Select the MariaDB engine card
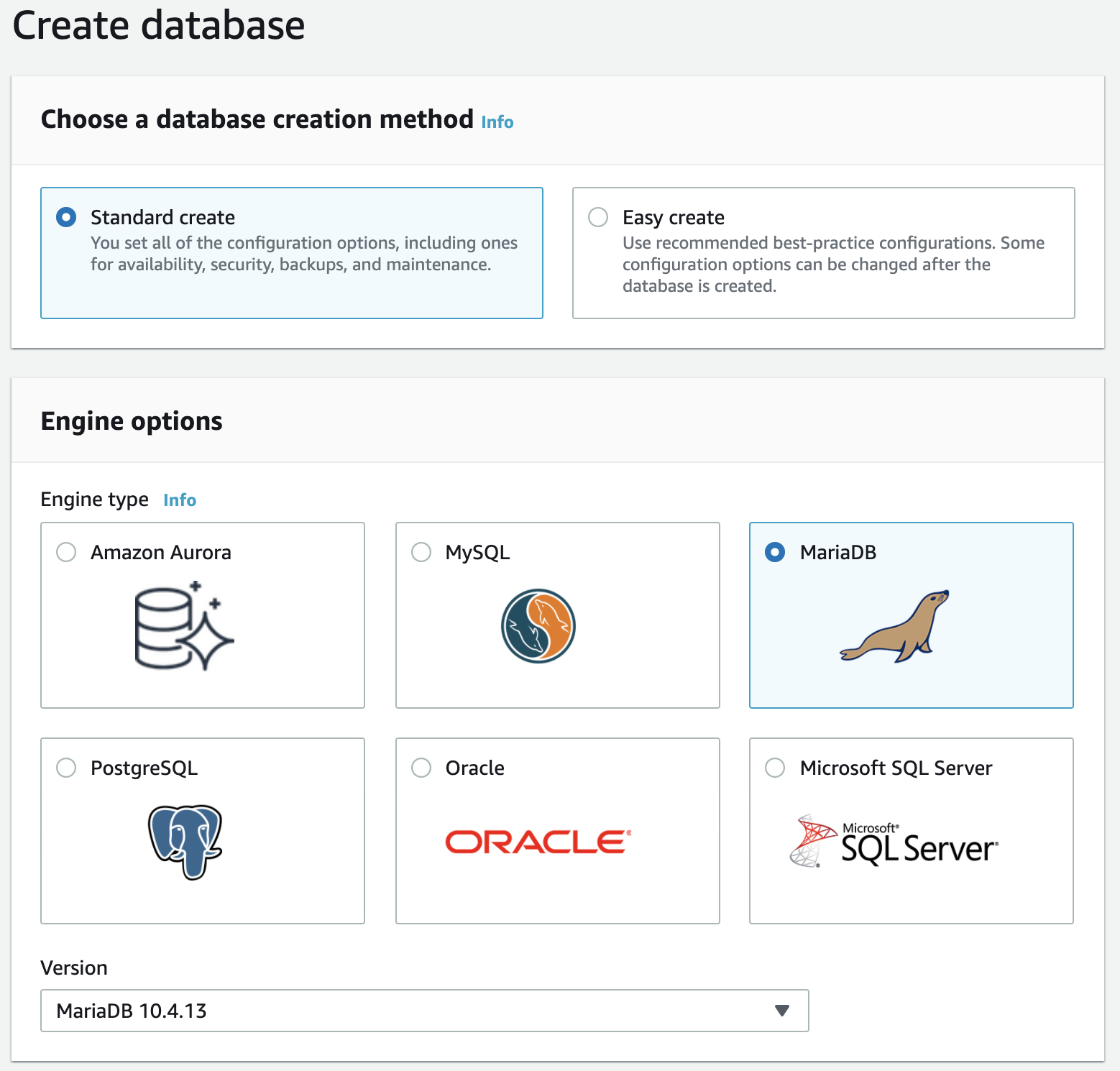Viewport: 1120px width, 1071px height. 910,615
